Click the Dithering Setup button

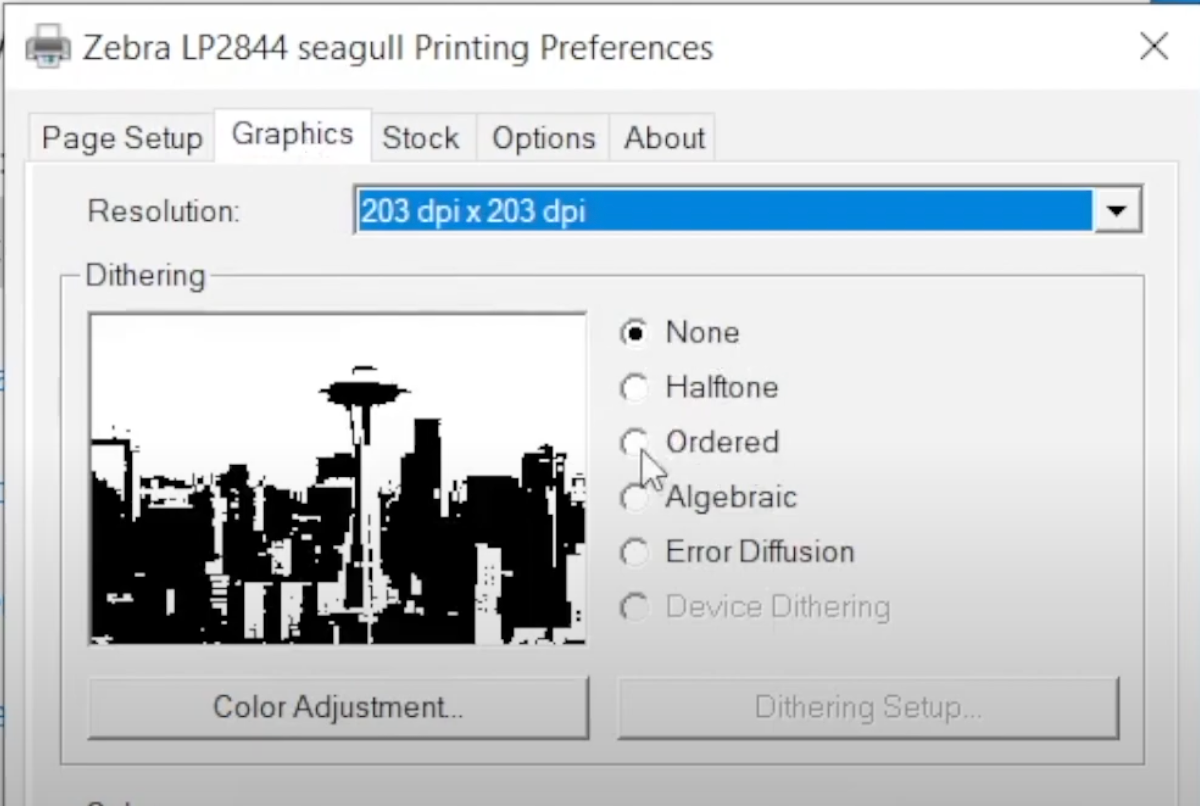(868, 707)
